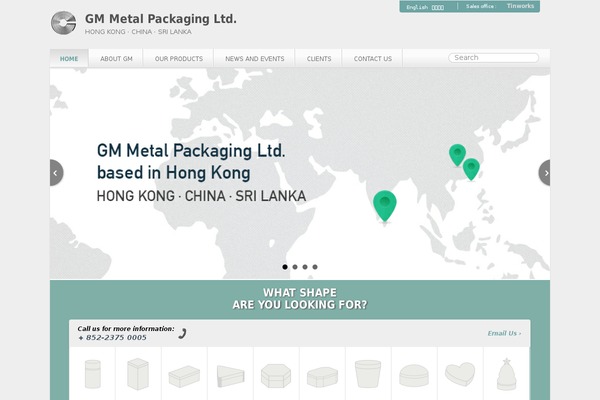The width and height of the screenshot is (600, 400).
Task: Go to News and Events
Action: tap(254, 59)
